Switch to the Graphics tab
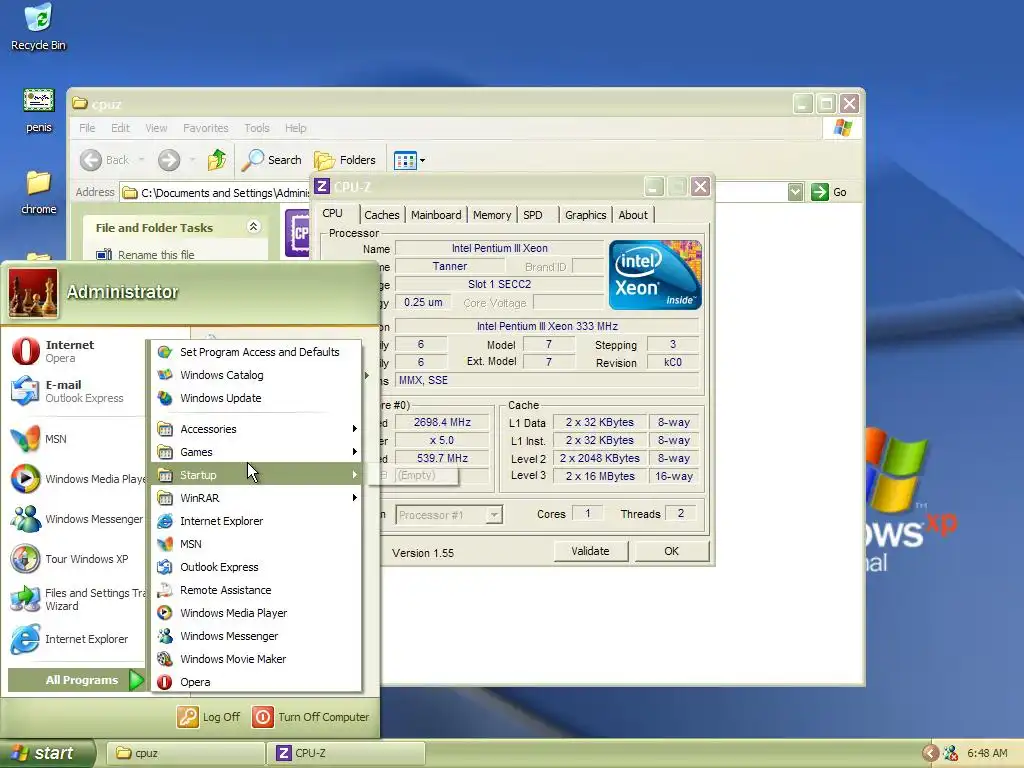Viewport: 1024px width, 768px height. (x=585, y=215)
